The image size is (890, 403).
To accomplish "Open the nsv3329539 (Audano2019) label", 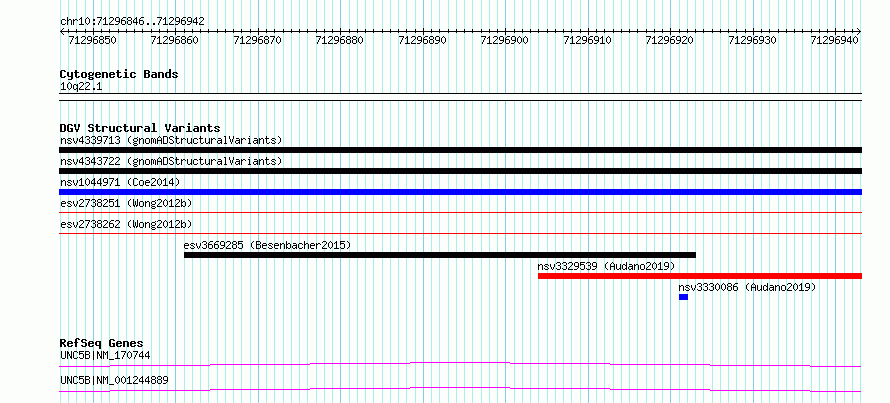I will (x=606, y=266).
